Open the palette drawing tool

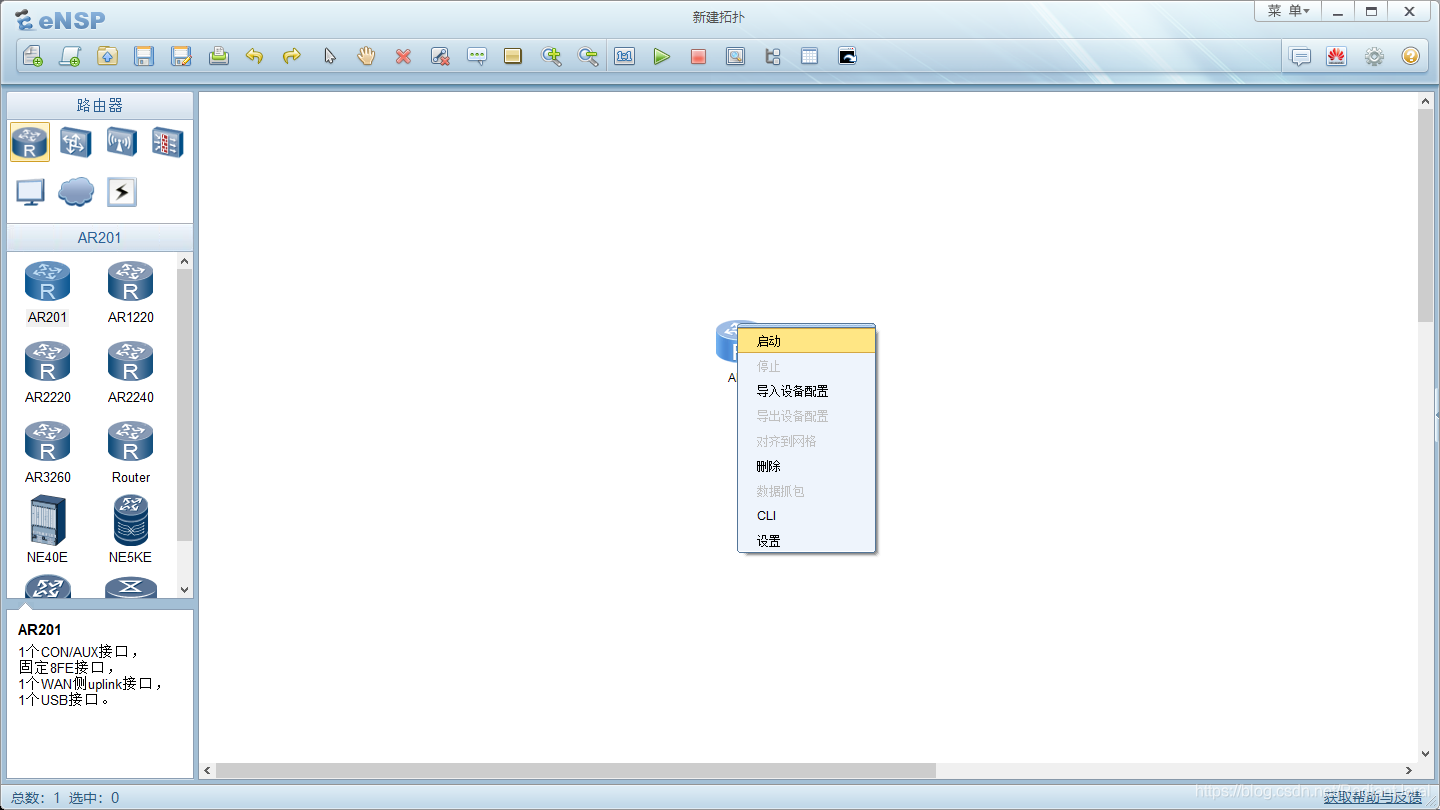click(x=513, y=56)
